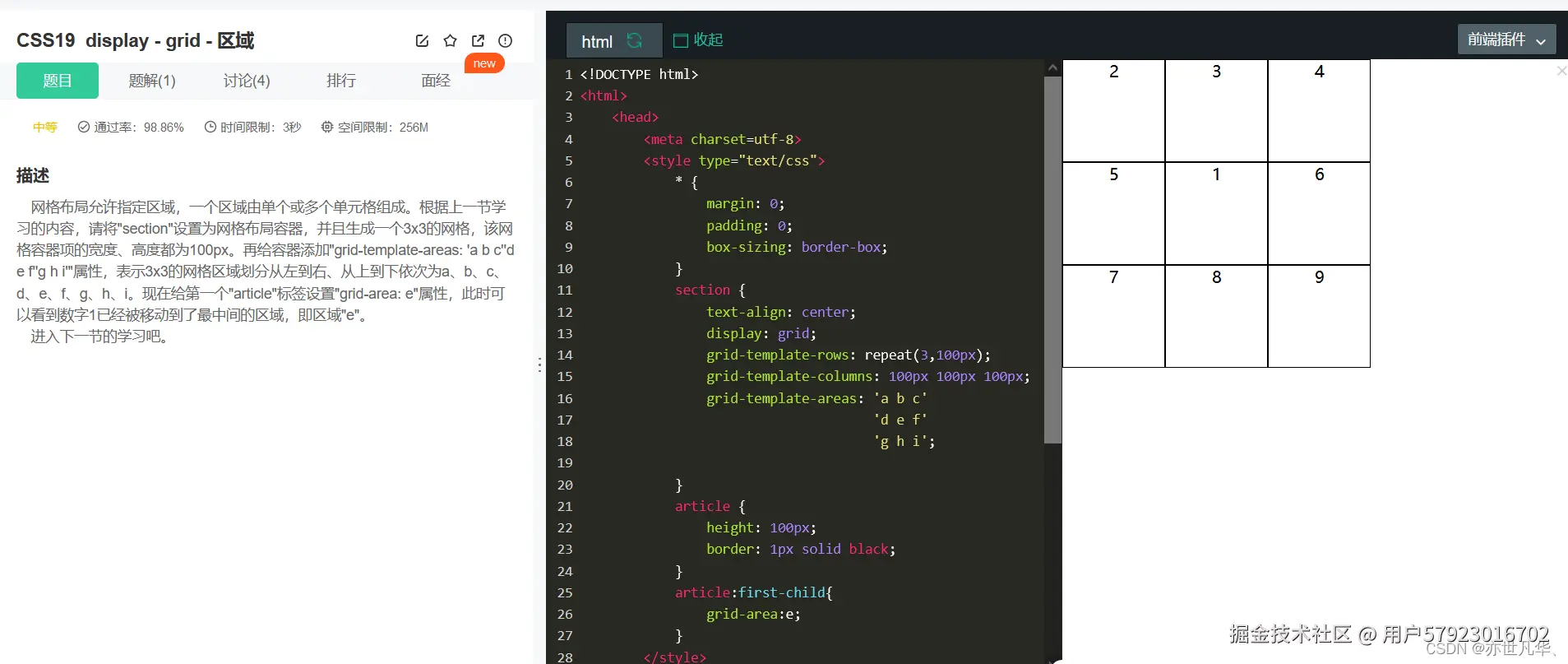The height and width of the screenshot is (664, 1568).
Task: Select the html editor tab
Action: coord(614,40)
